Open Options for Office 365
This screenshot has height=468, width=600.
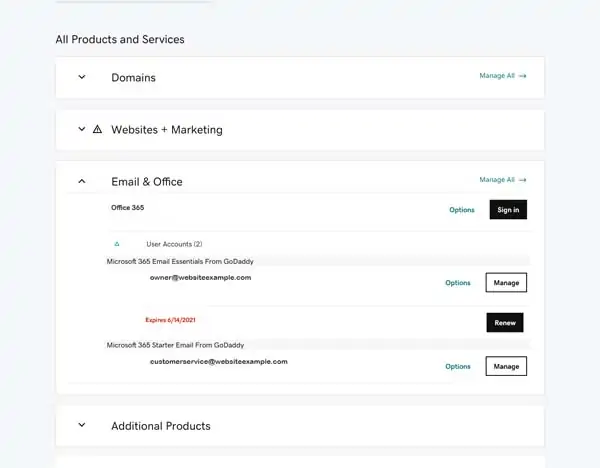click(462, 210)
